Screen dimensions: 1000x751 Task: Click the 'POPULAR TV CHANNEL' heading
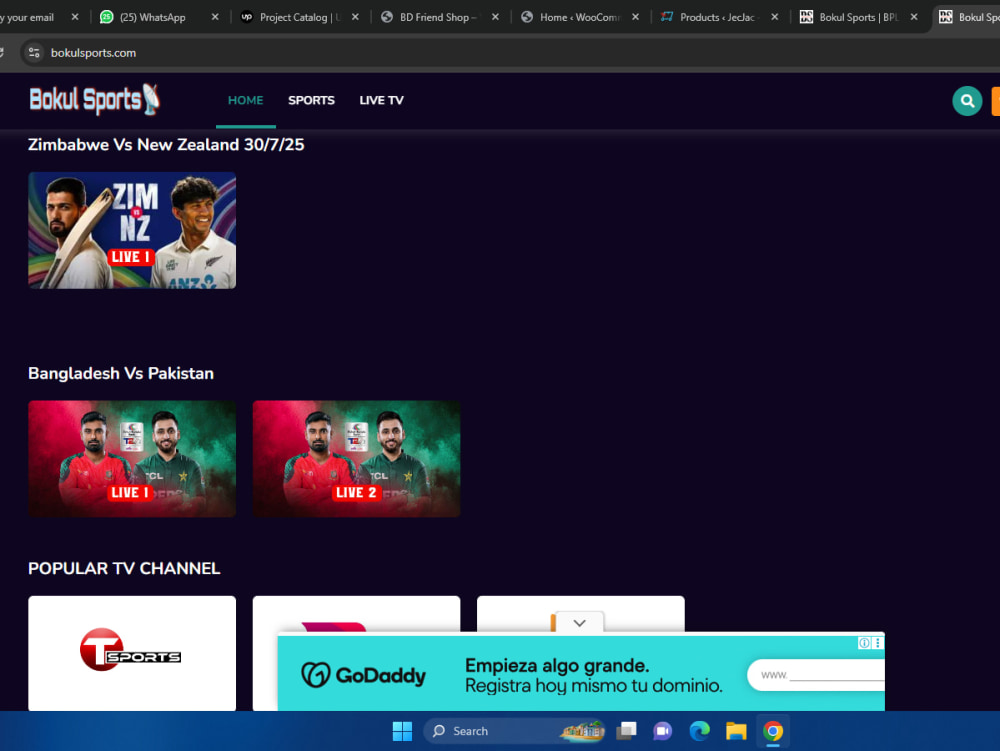124,569
